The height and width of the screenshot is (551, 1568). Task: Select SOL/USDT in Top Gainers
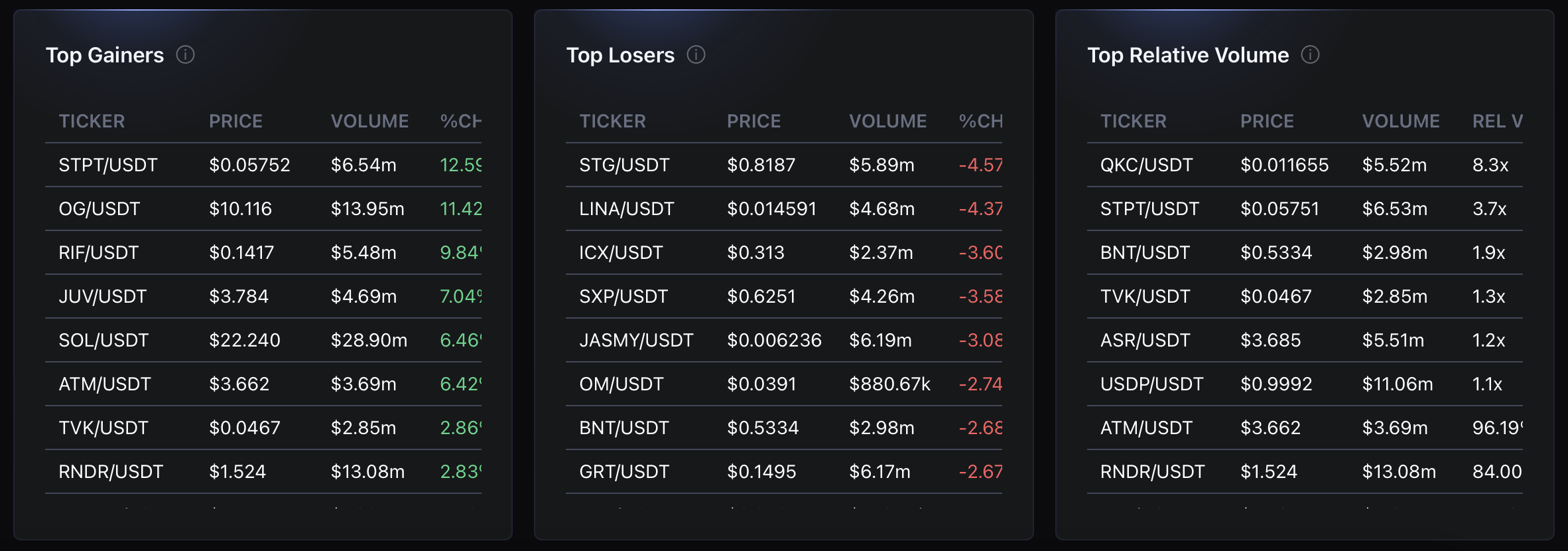103,341
